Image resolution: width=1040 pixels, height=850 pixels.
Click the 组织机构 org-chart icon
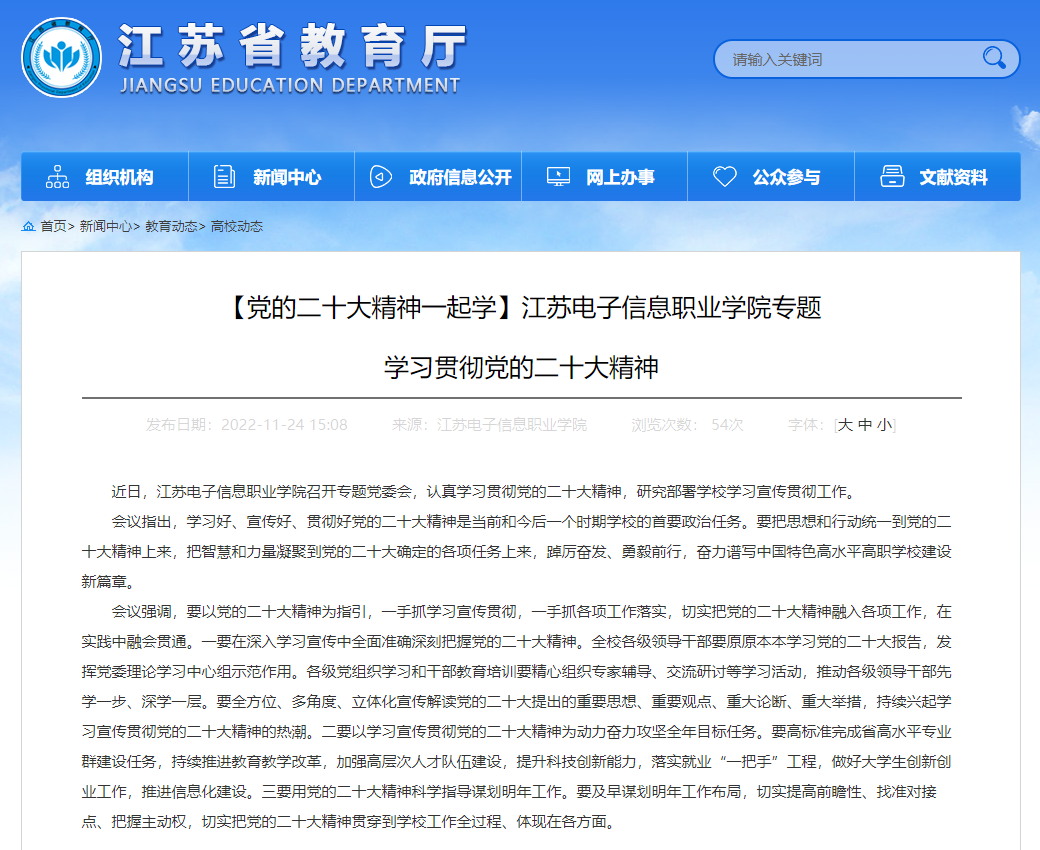coord(57,177)
